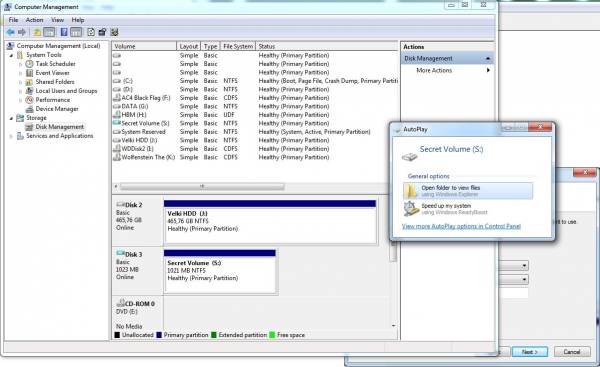Click the Task Scheduler clock icon
The height and width of the screenshot is (367, 600).
(29, 64)
